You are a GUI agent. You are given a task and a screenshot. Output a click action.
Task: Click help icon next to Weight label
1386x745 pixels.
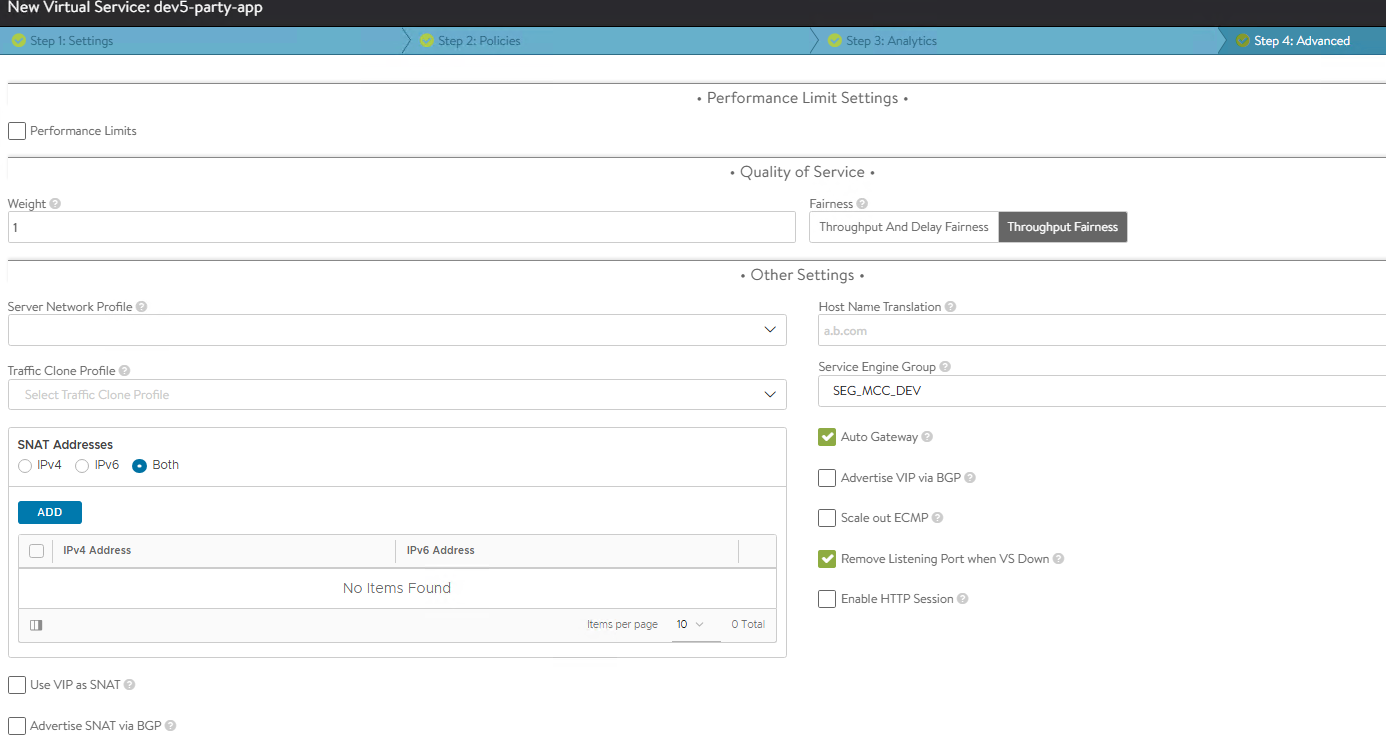pos(55,204)
